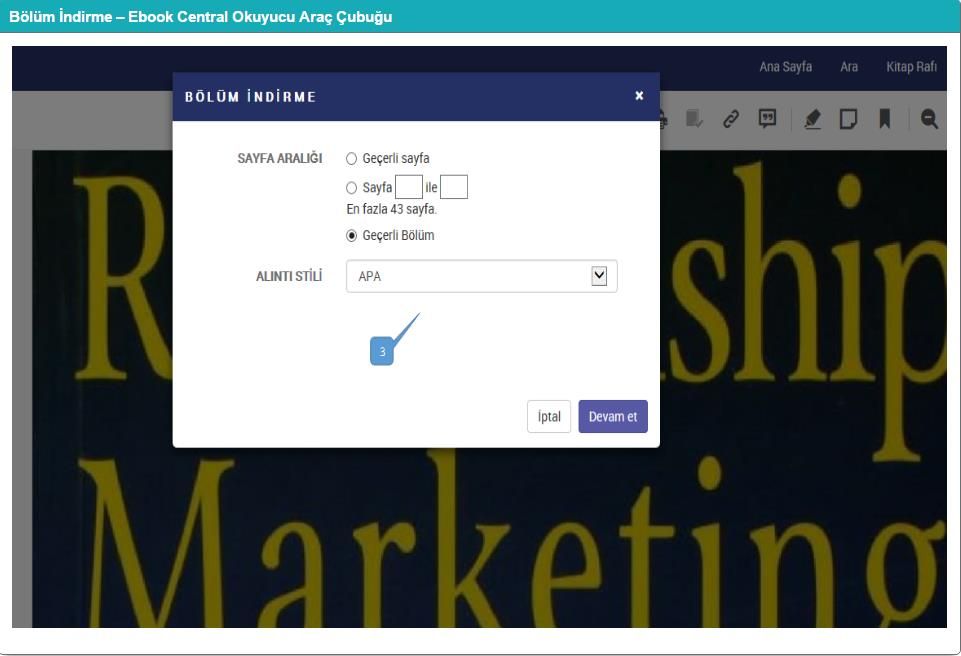Open the Alıntı Stili APA dropdown
961x656 pixels.
482,277
